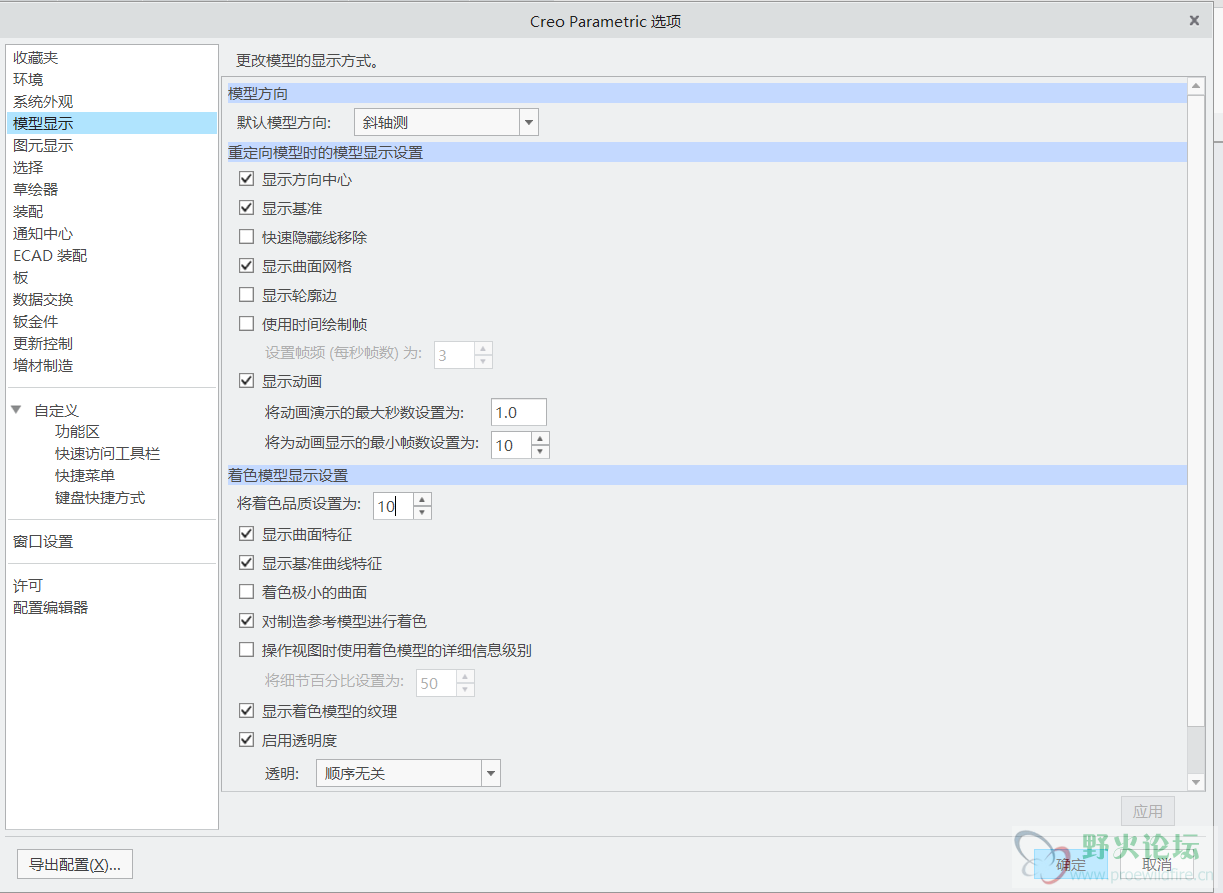Select 增材制造 category

43,366
